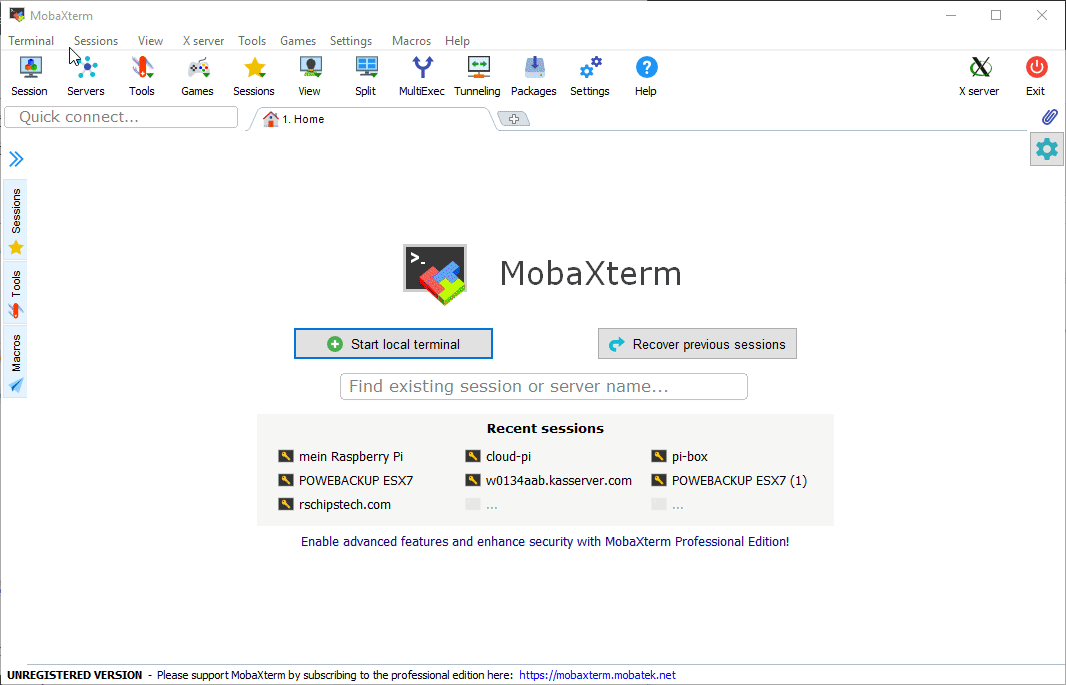Click the Split toolbar icon

(x=366, y=76)
